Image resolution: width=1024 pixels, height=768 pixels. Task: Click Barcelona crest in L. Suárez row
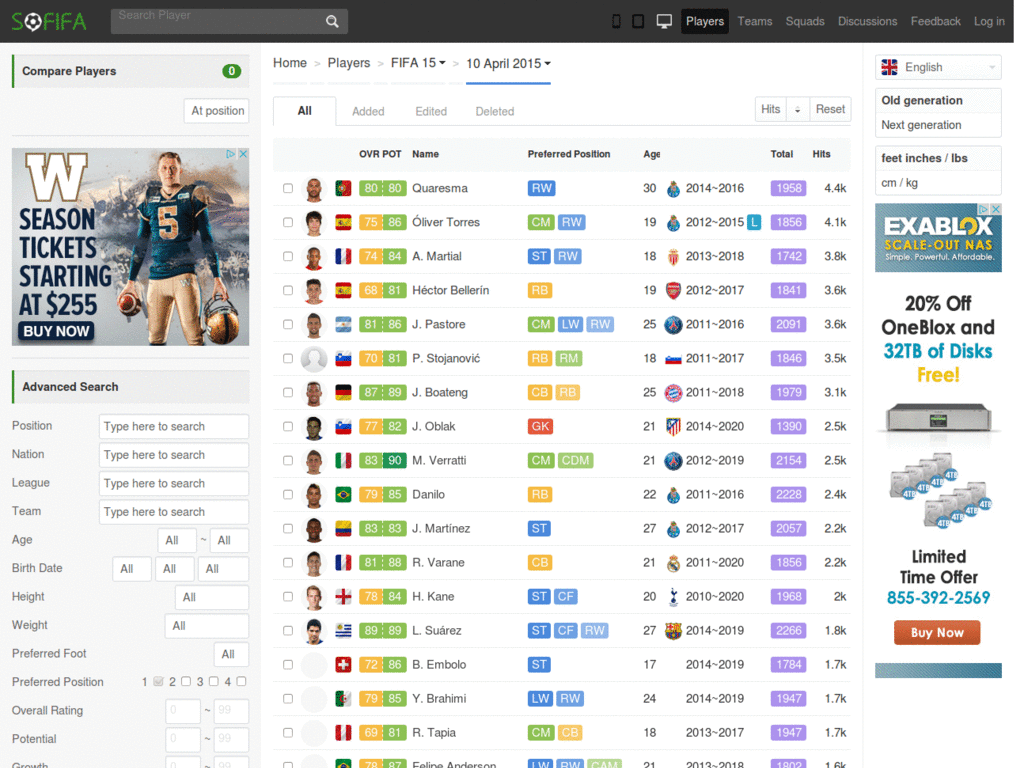(x=673, y=631)
